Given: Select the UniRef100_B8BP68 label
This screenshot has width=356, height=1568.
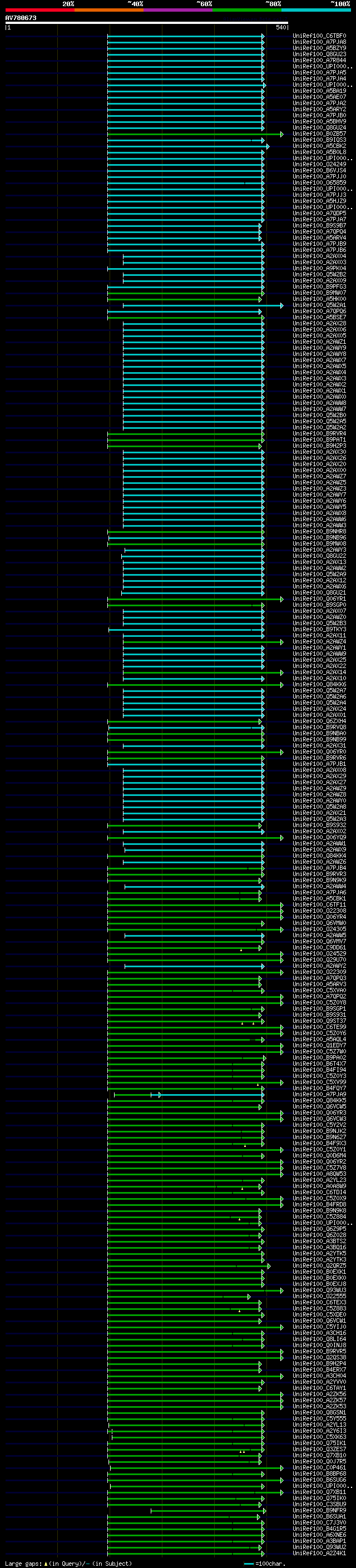Looking at the screenshot, I should [x=319, y=1473].
